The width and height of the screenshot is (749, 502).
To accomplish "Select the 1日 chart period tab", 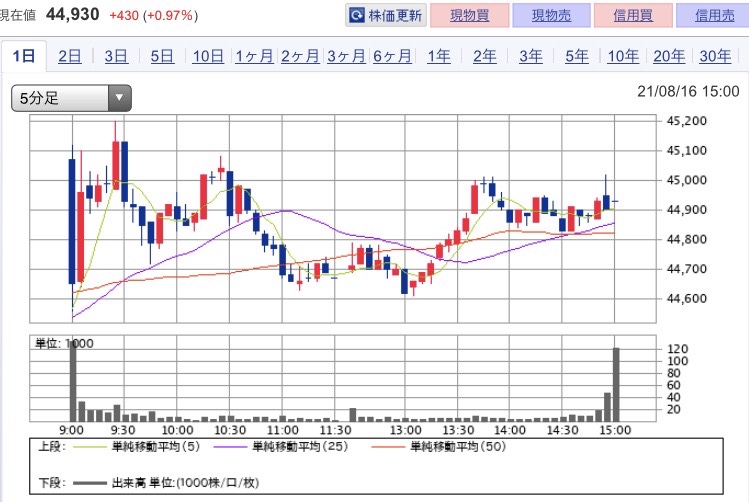I will click(x=24, y=56).
